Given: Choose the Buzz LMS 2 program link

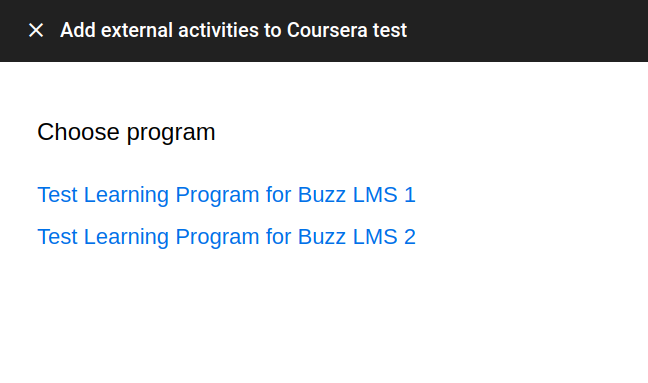Looking at the screenshot, I should tap(226, 237).
